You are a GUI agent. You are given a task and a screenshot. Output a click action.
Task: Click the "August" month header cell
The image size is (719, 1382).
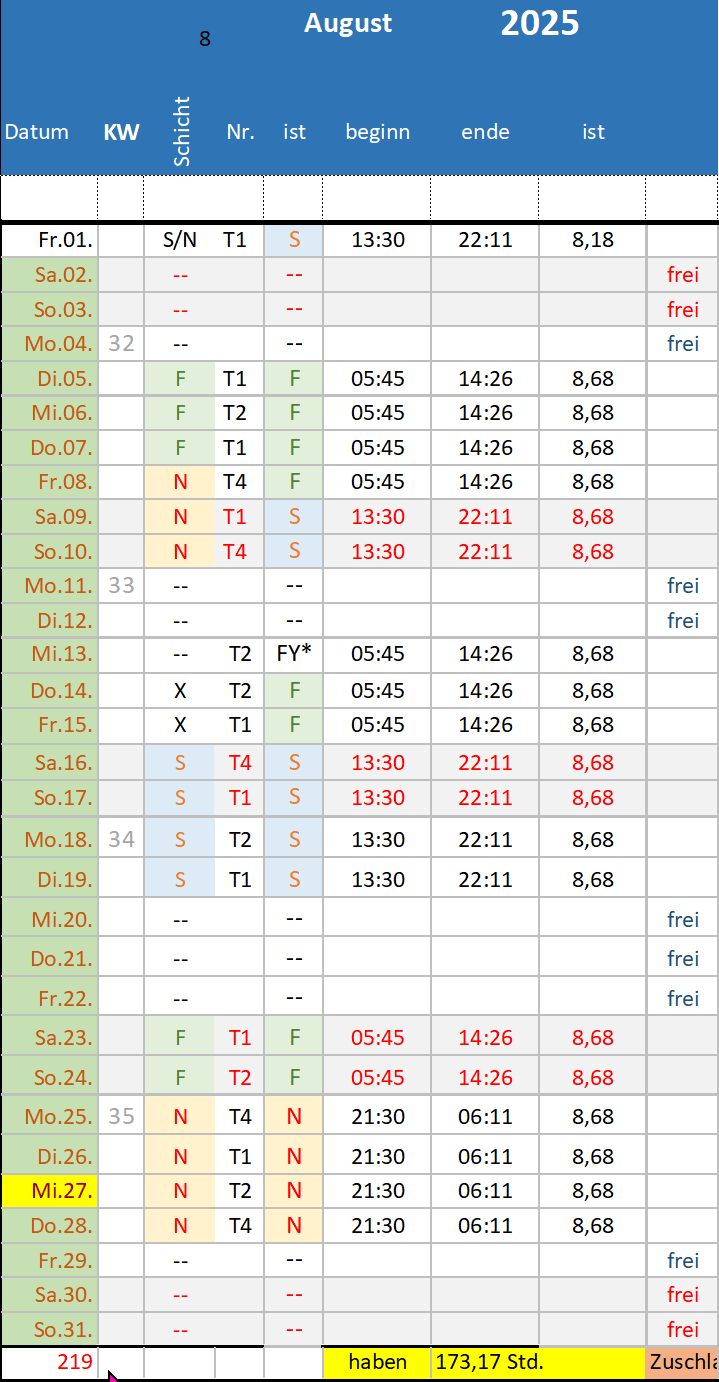(x=348, y=23)
